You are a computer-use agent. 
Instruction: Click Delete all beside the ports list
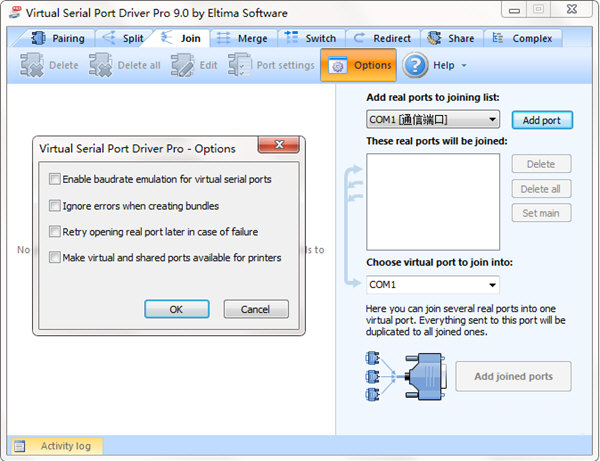(541, 189)
